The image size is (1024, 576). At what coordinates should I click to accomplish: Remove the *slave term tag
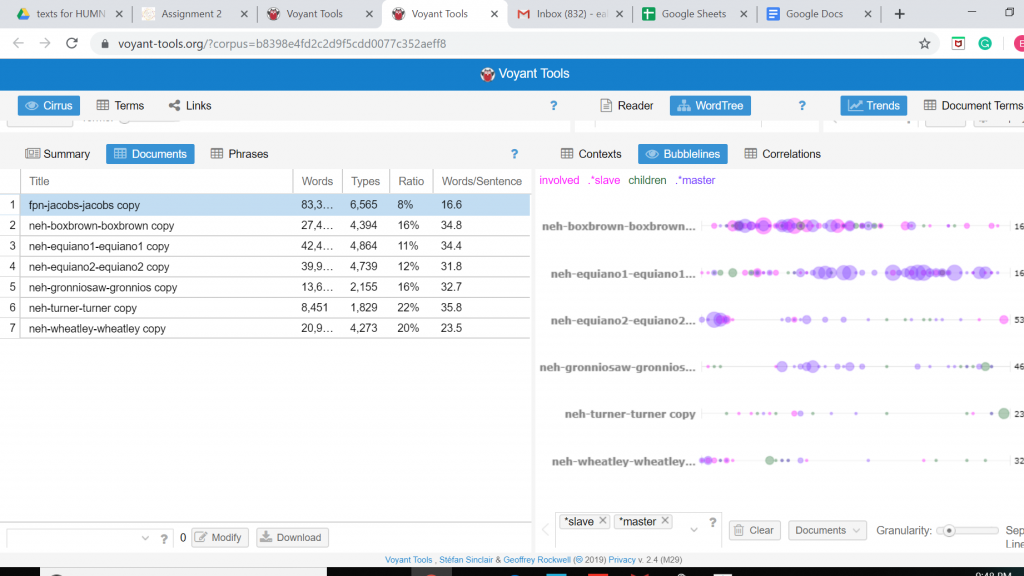coord(603,521)
